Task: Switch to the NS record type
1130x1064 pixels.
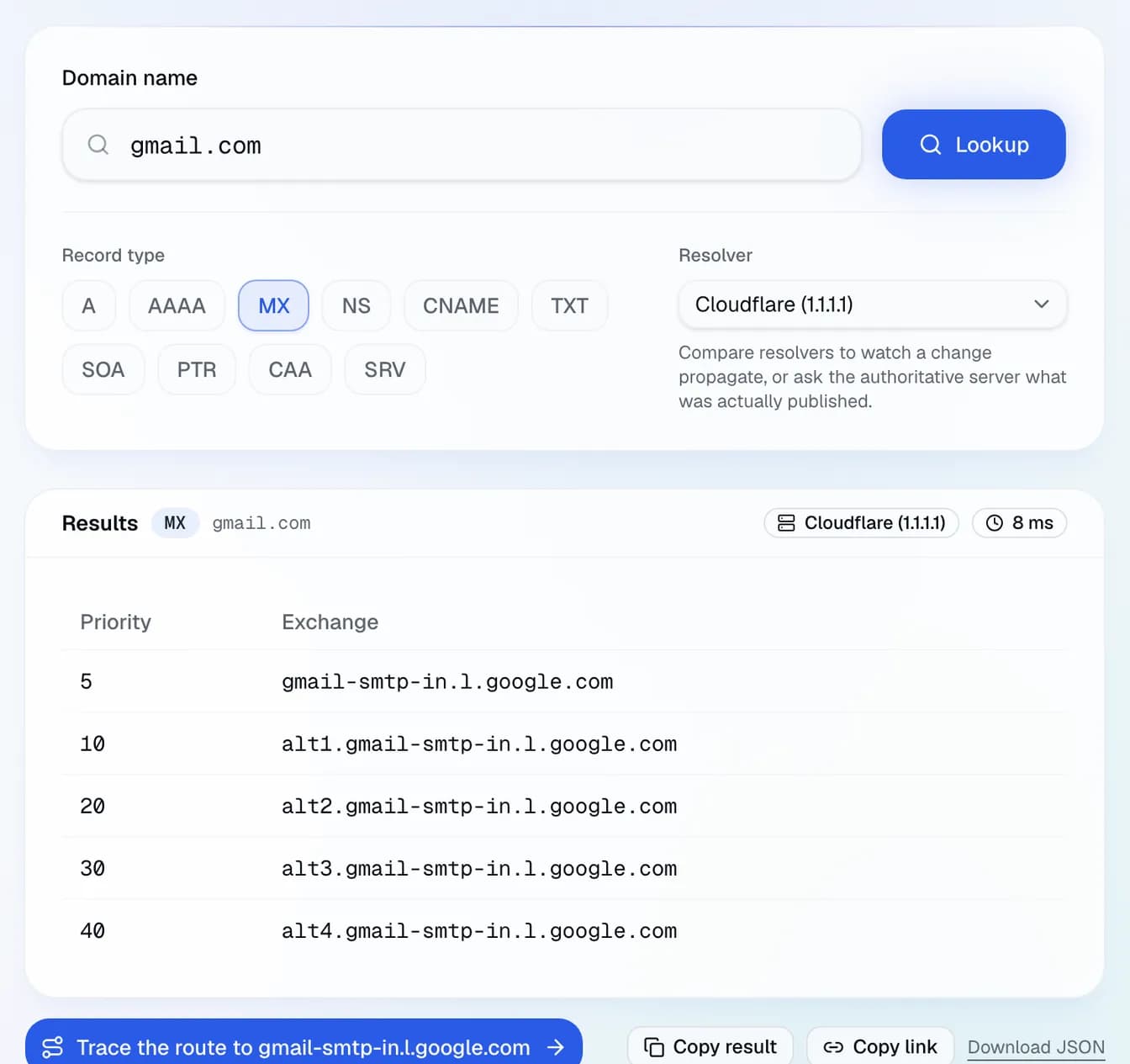Action: coord(356,305)
